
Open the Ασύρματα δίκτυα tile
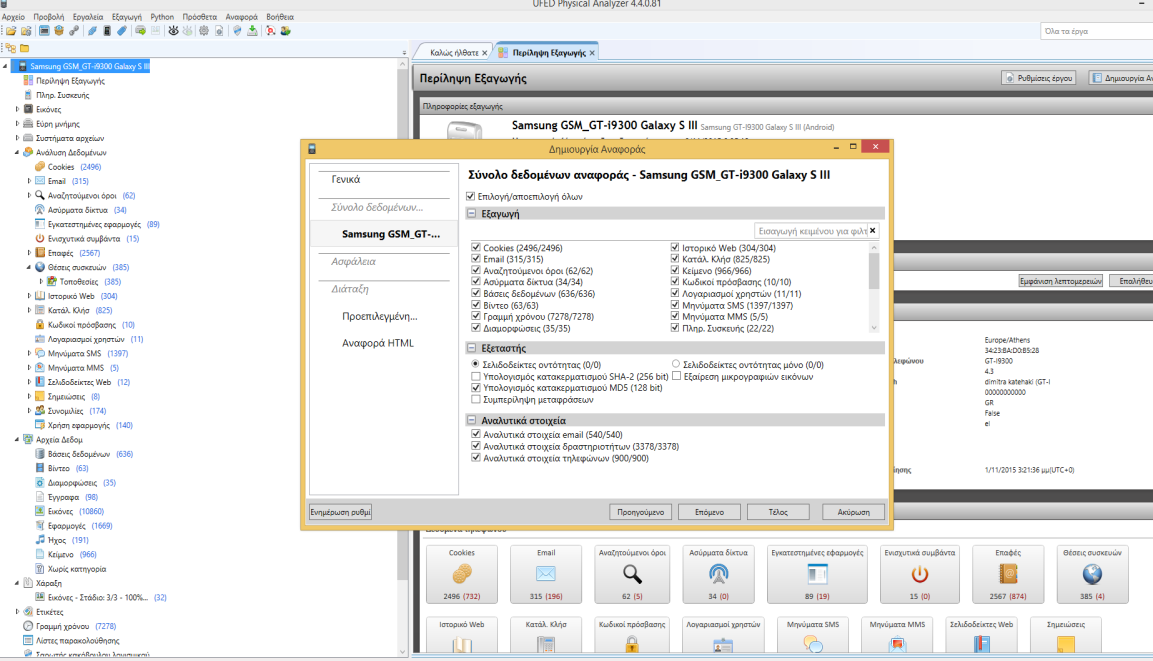[x=718, y=574]
